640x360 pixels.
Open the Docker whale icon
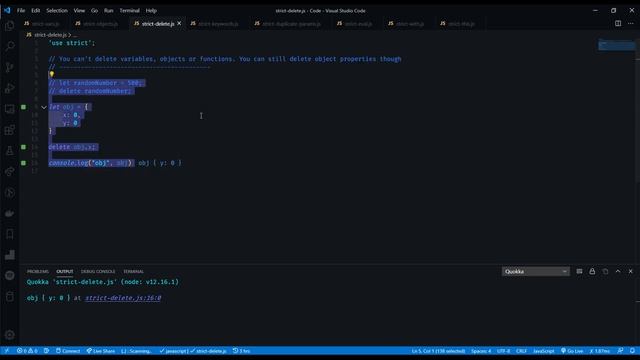click(9, 213)
